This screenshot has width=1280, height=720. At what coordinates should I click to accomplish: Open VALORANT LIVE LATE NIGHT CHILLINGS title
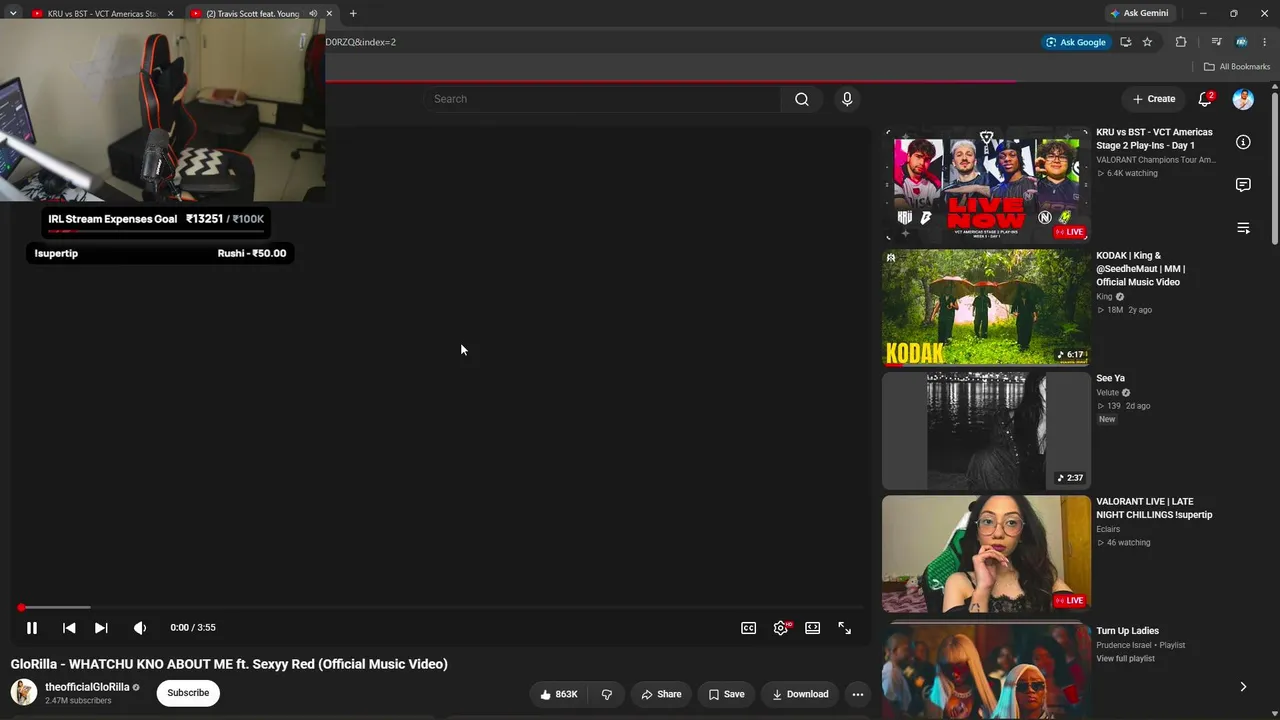tap(1154, 508)
